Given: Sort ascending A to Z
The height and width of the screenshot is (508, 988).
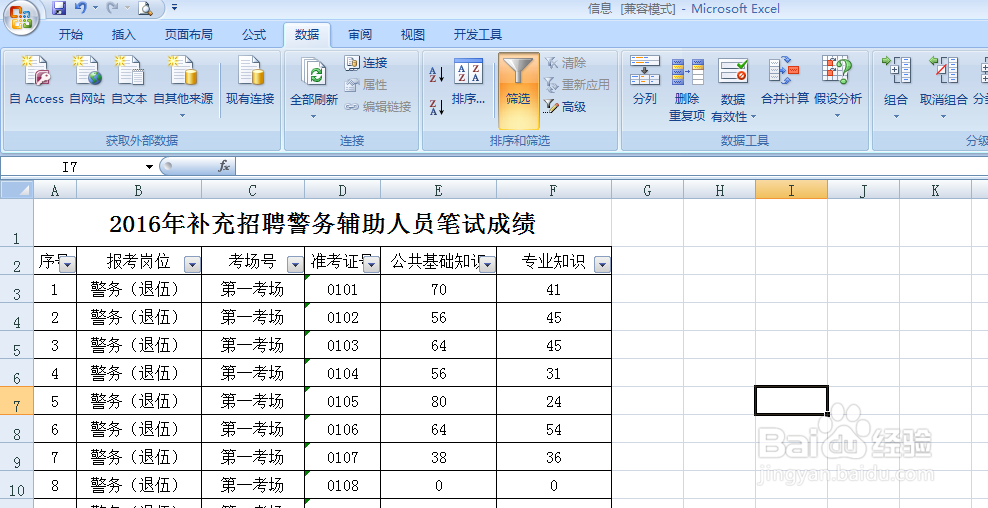Looking at the screenshot, I should point(437,74).
